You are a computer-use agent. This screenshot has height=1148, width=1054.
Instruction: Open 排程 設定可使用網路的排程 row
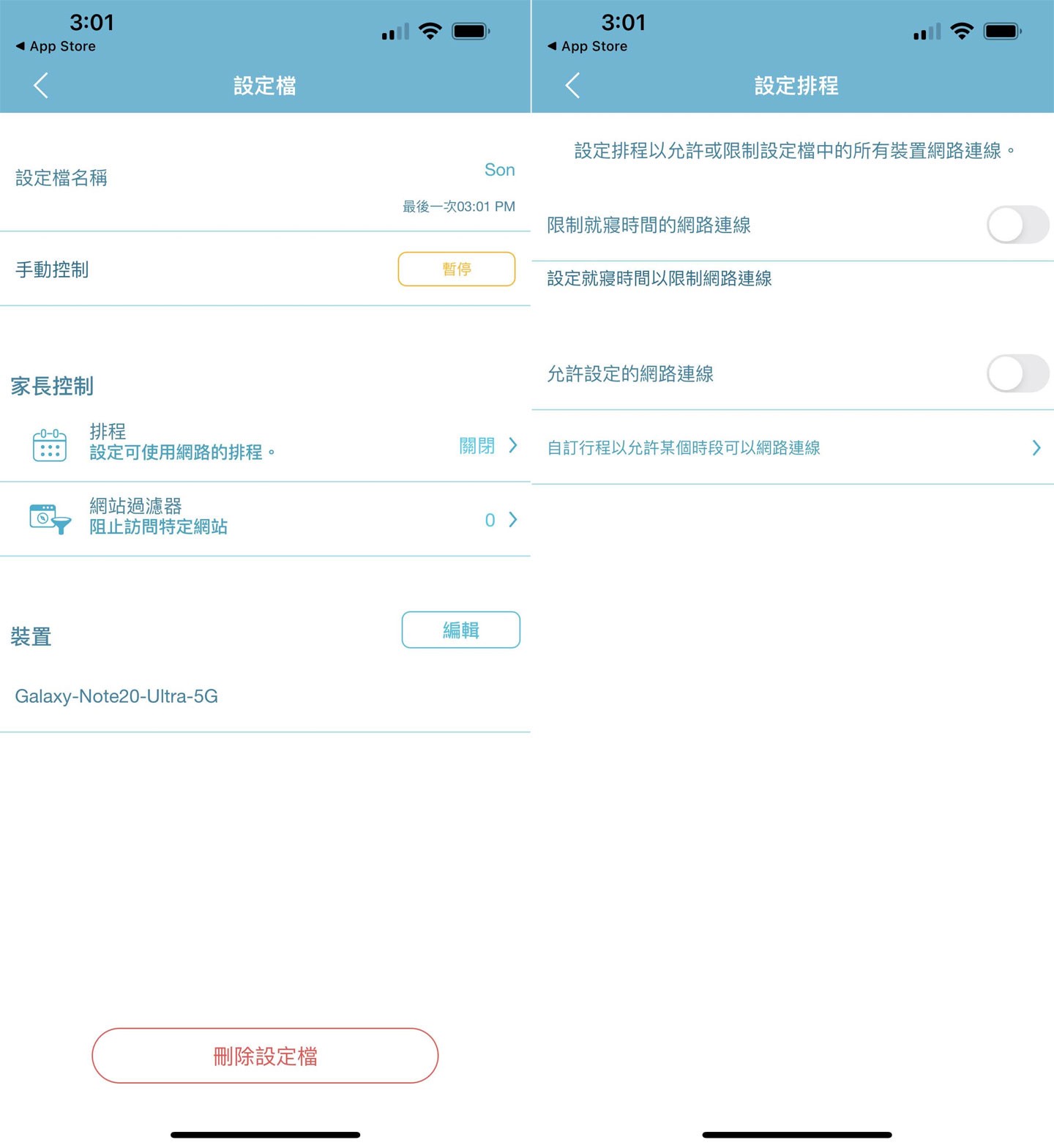point(265,445)
